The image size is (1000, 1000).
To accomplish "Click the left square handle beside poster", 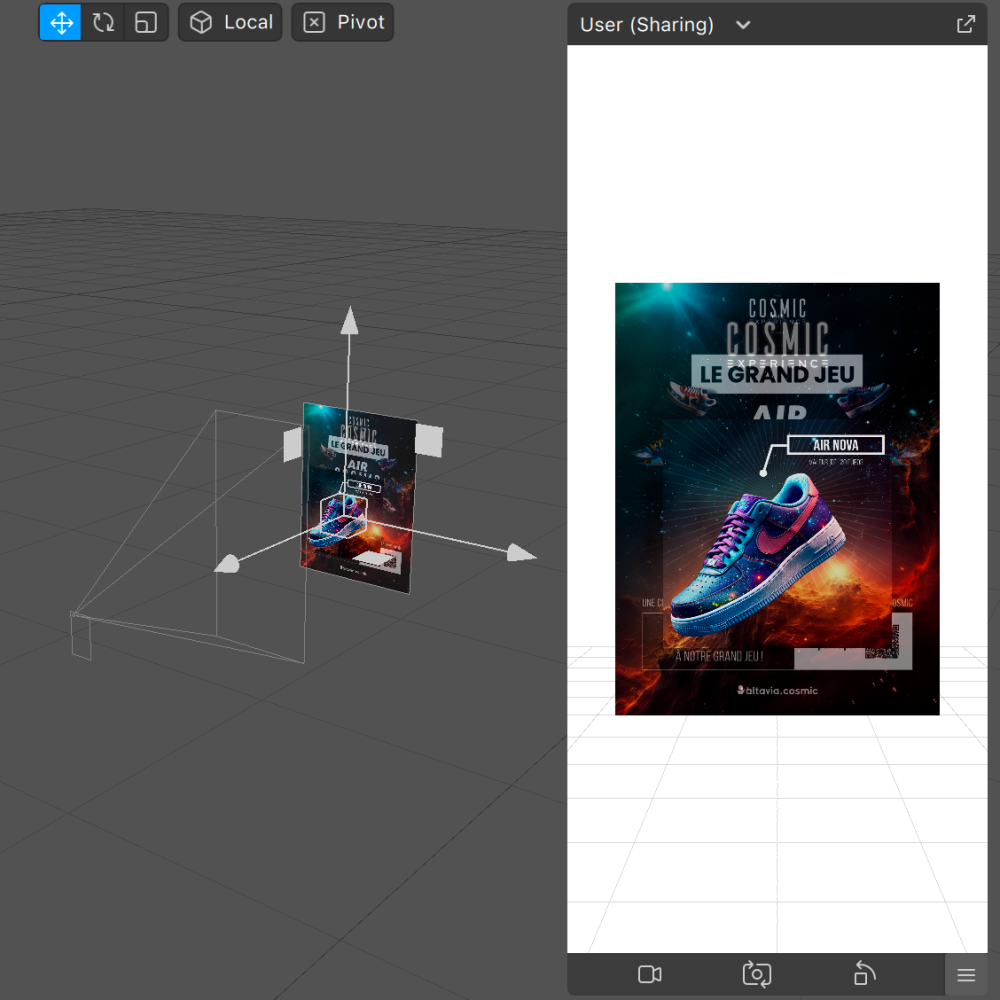I will pos(293,445).
